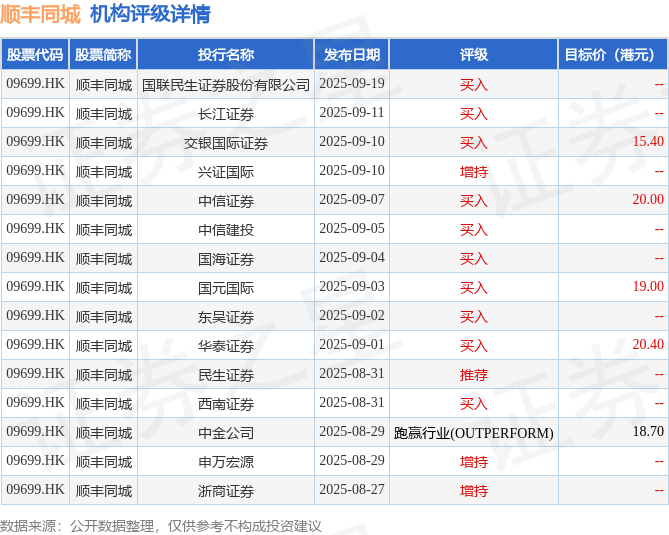Click target price 19.00
The height and width of the screenshot is (535, 669).
coord(648,286)
